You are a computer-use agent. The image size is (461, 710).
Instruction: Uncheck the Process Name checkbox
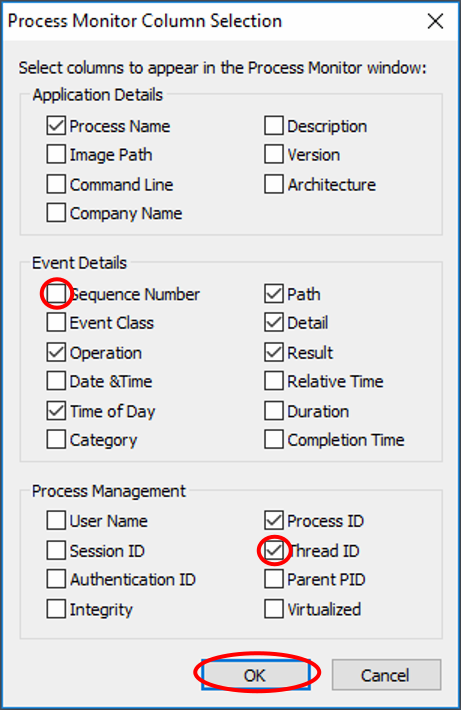click(56, 126)
